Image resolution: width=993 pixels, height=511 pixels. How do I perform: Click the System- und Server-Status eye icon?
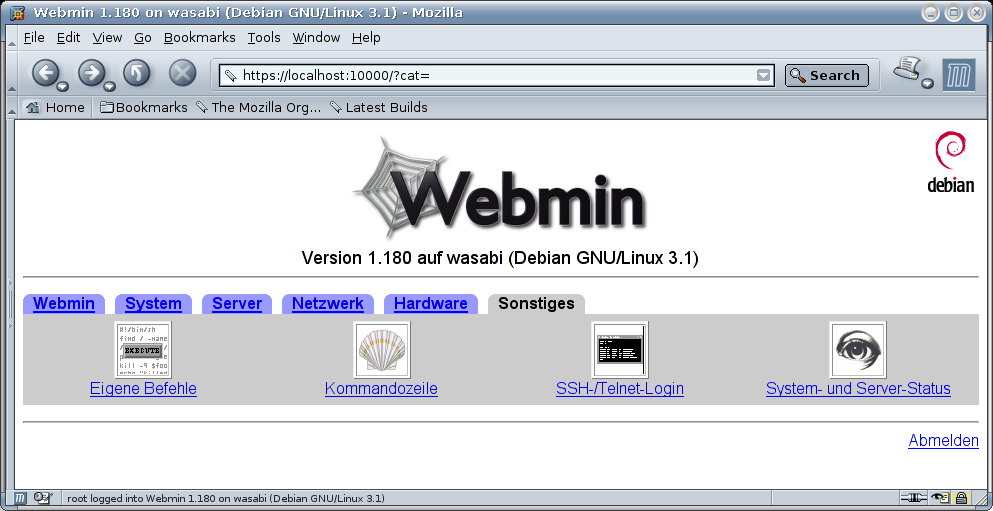pyautogui.click(x=858, y=350)
